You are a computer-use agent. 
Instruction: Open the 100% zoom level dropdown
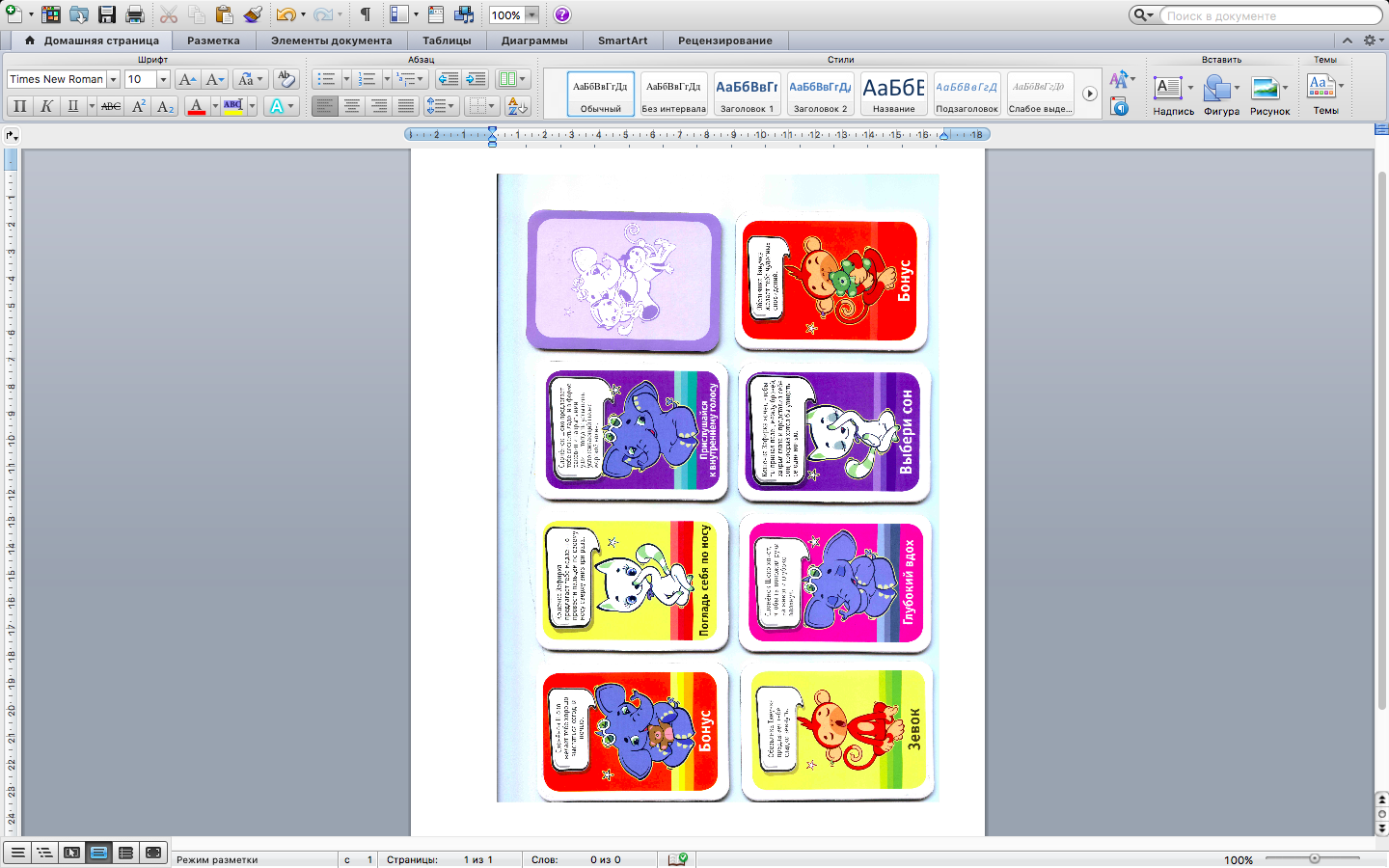pos(531,14)
